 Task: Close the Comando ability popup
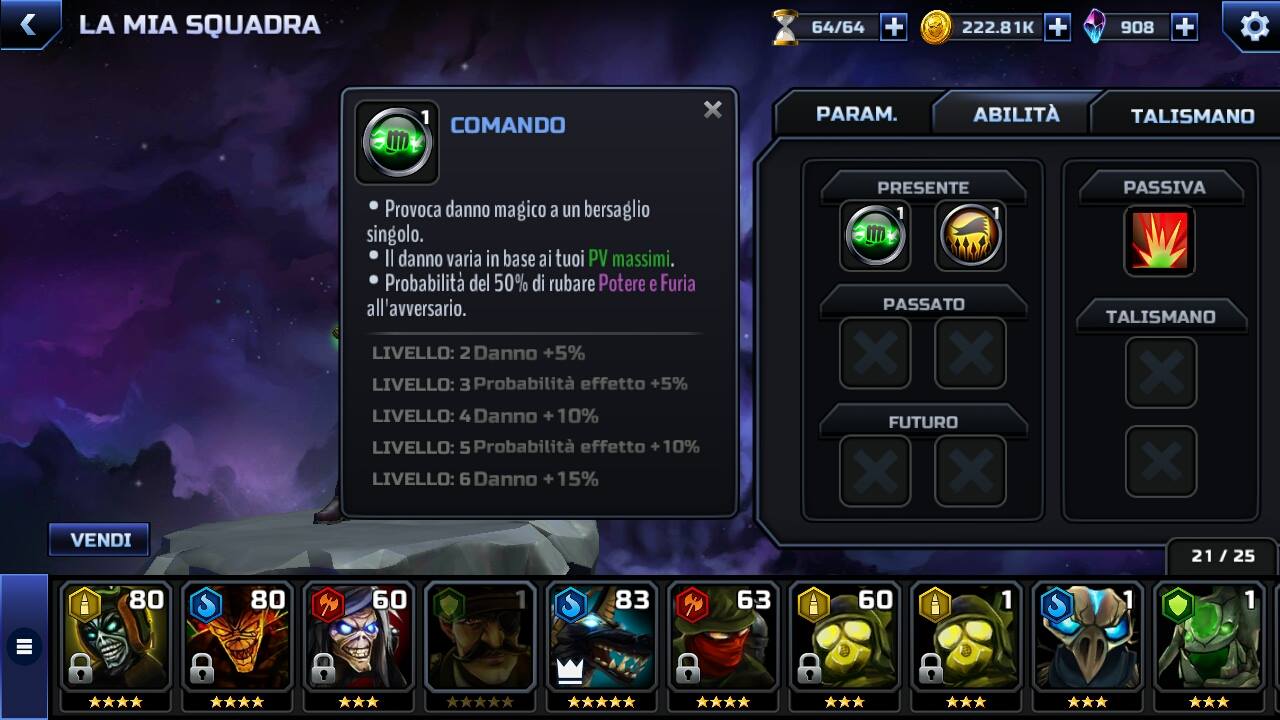point(712,110)
